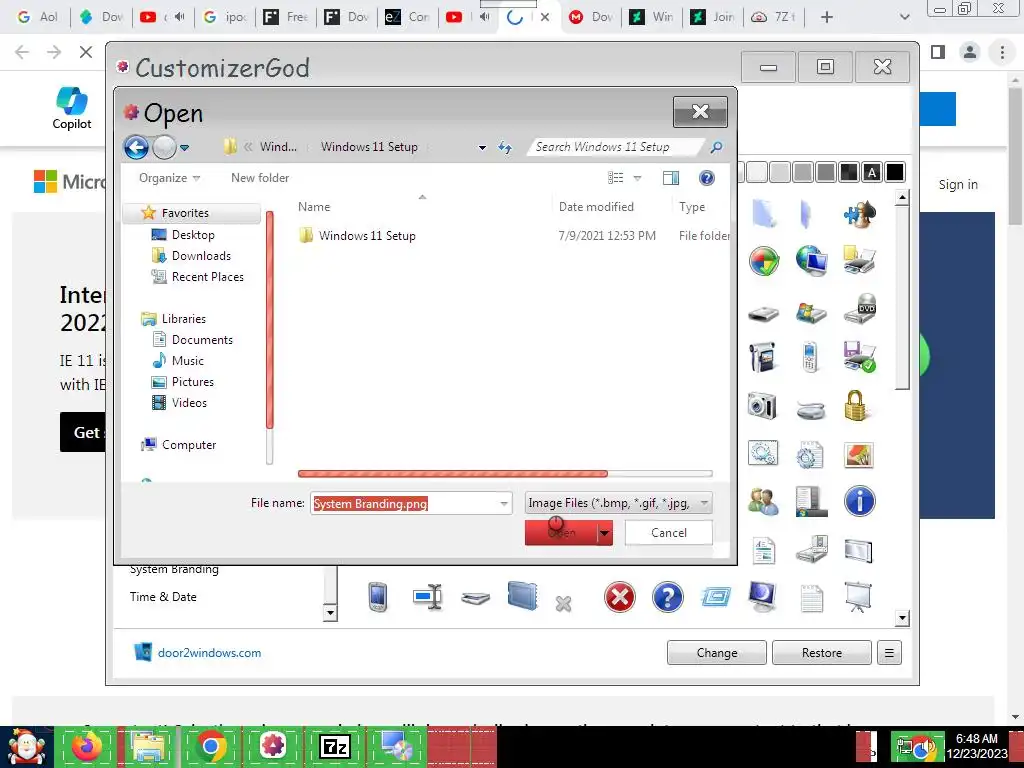Select Desktop in the navigation pane
This screenshot has height=768, width=1024.
click(193, 234)
